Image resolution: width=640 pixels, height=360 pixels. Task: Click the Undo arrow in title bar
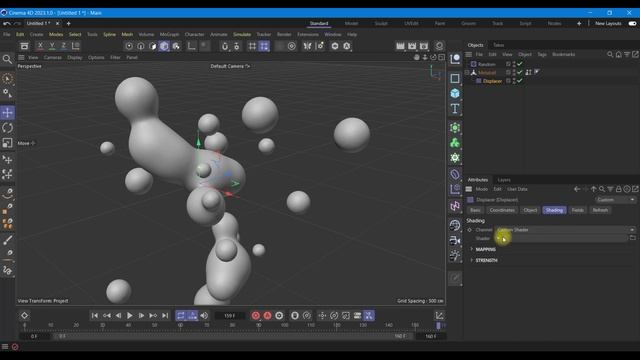coord(7,23)
